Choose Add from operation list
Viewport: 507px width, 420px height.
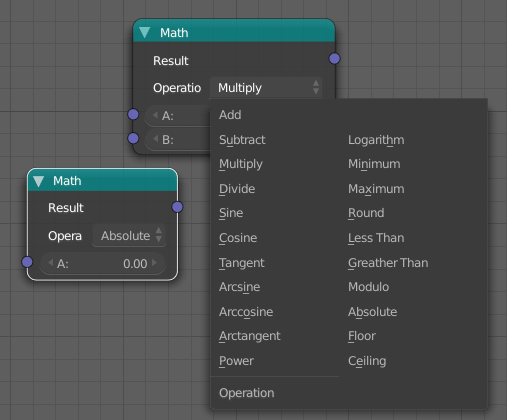pos(230,115)
